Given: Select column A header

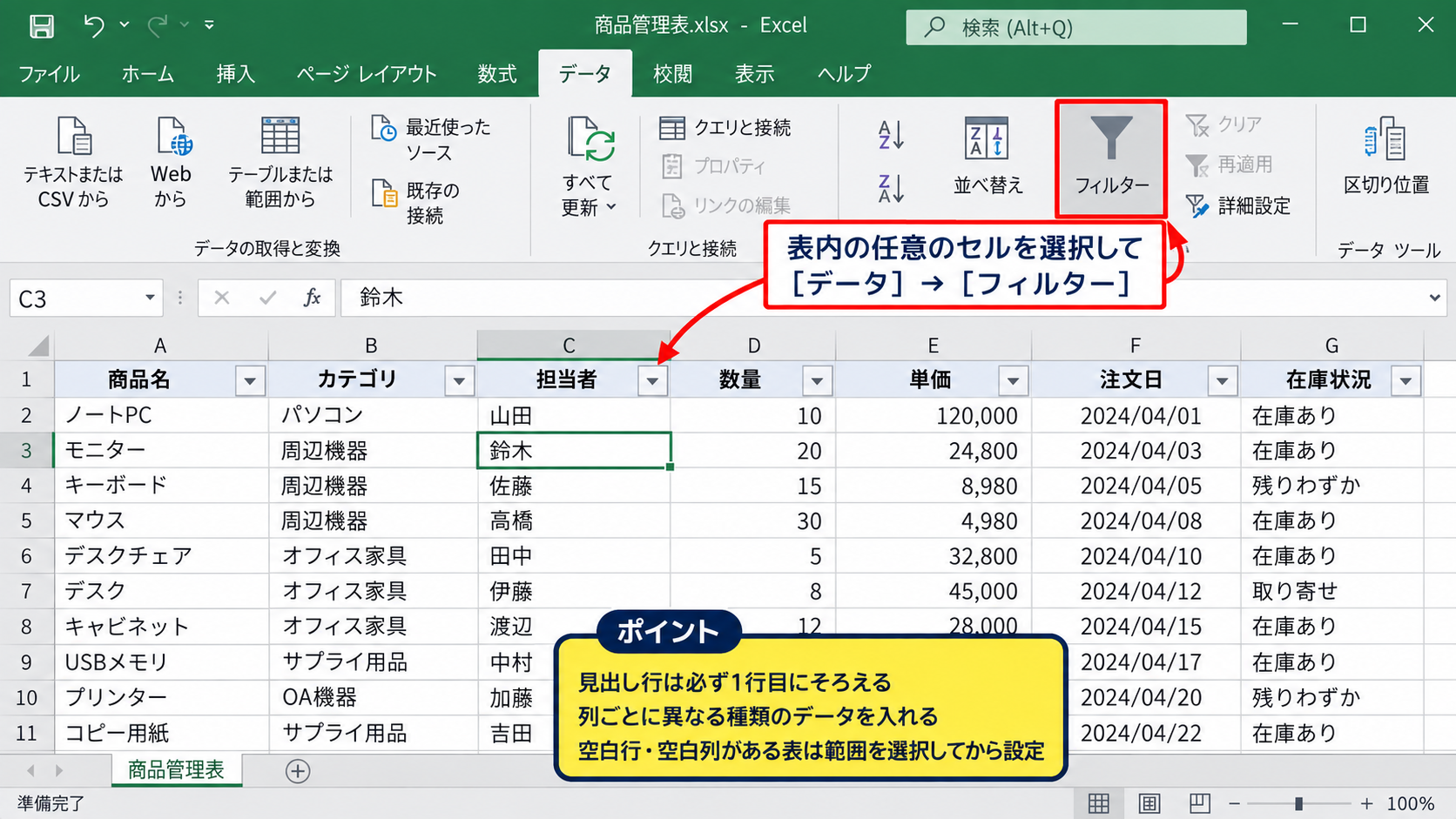Looking at the screenshot, I should [161, 346].
